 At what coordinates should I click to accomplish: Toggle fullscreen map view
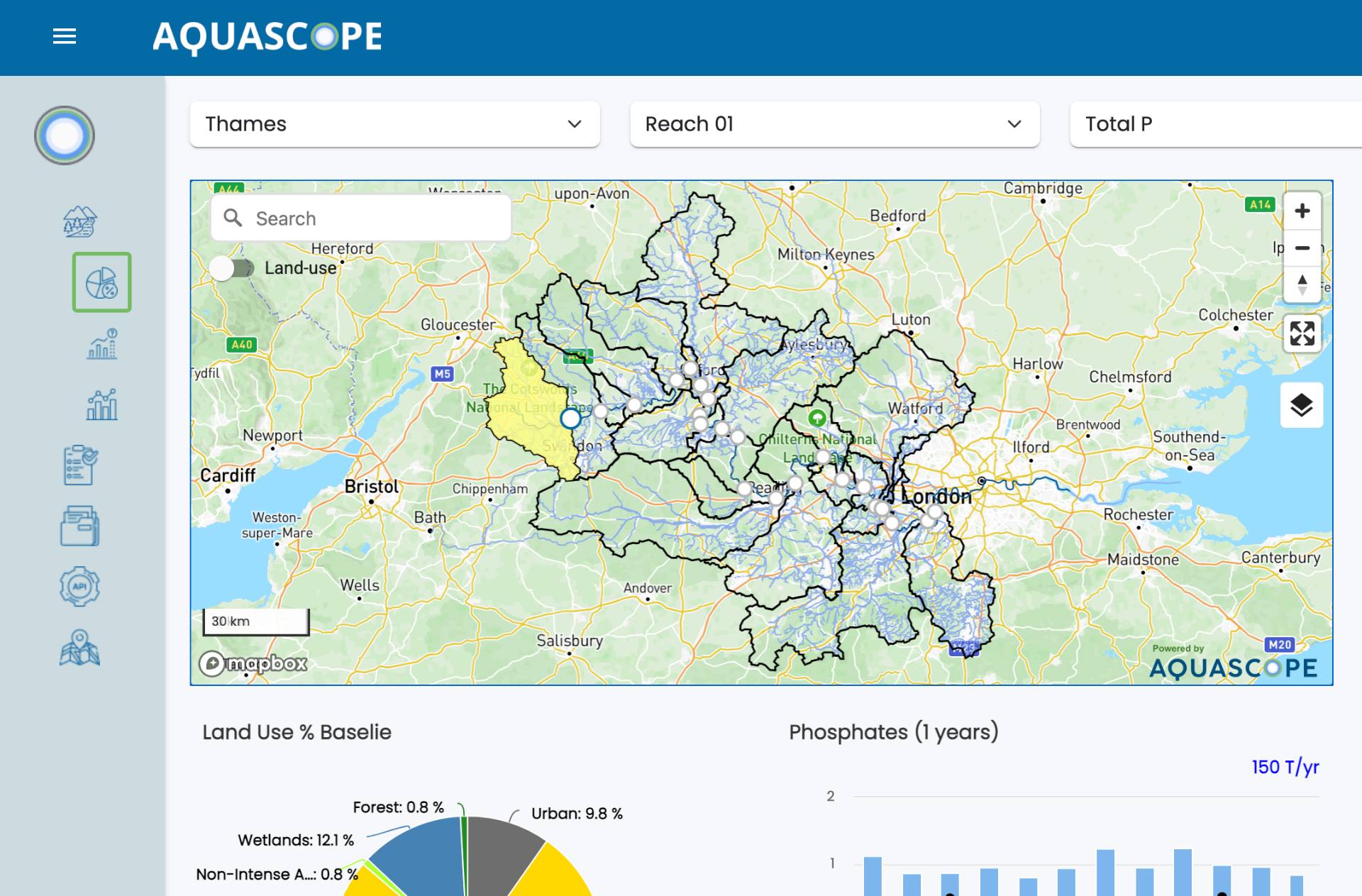pos(1302,333)
